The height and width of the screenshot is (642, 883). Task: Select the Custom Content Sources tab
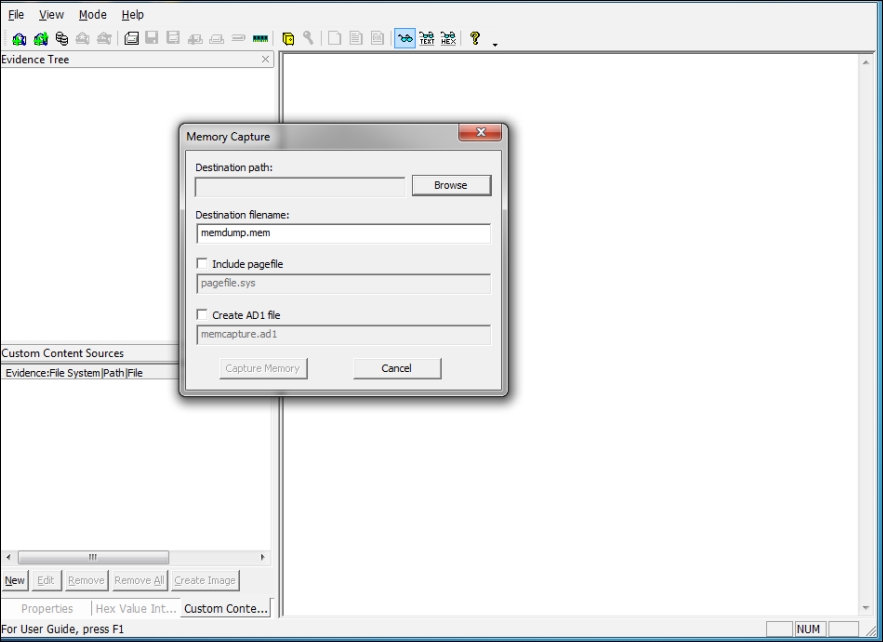click(226, 609)
